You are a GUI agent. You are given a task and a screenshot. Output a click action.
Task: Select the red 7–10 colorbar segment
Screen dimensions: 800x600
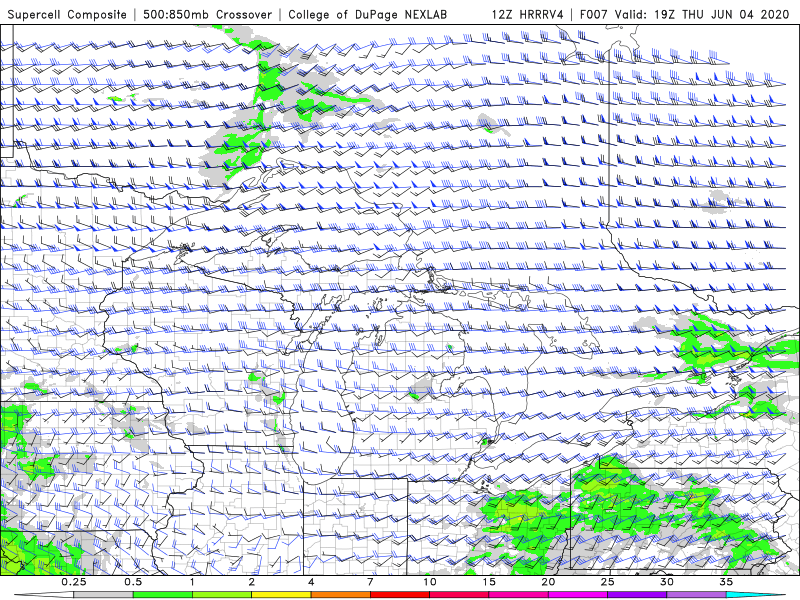coord(400,595)
